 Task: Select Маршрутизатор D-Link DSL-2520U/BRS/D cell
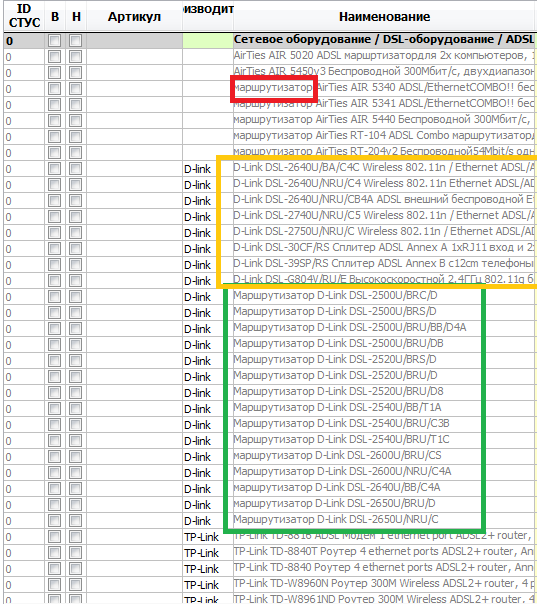(384, 361)
